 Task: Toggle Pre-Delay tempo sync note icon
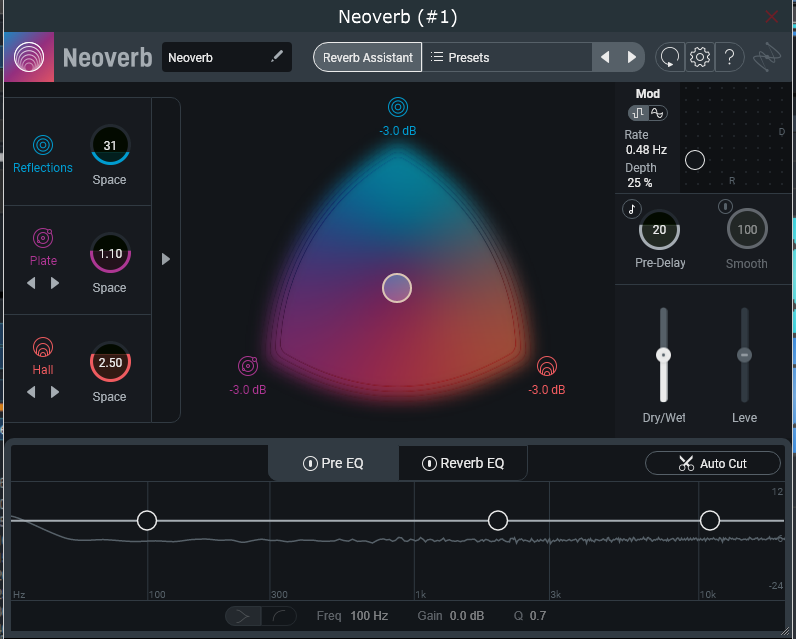click(632, 209)
